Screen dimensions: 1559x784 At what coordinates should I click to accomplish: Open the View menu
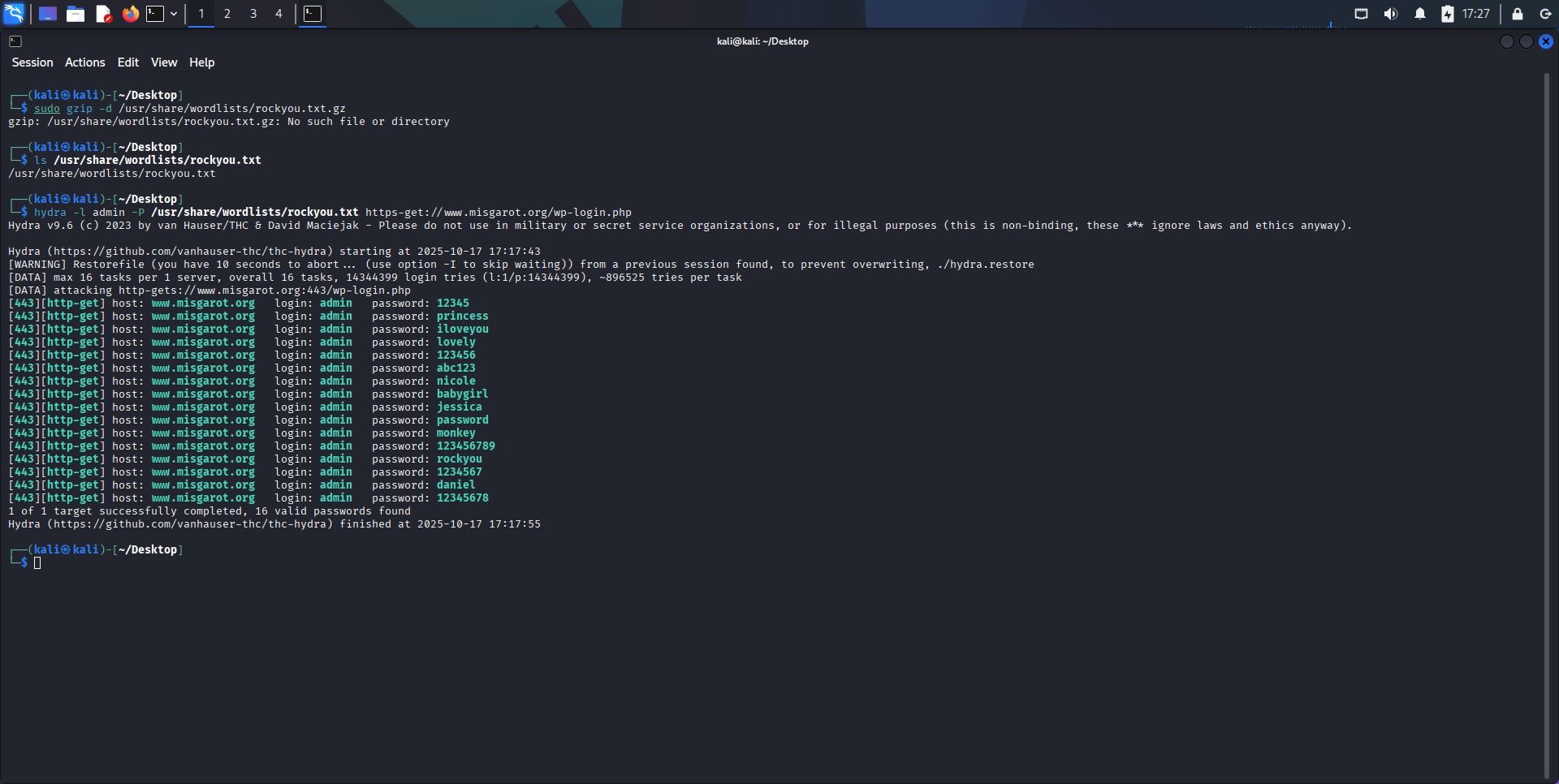click(164, 62)
